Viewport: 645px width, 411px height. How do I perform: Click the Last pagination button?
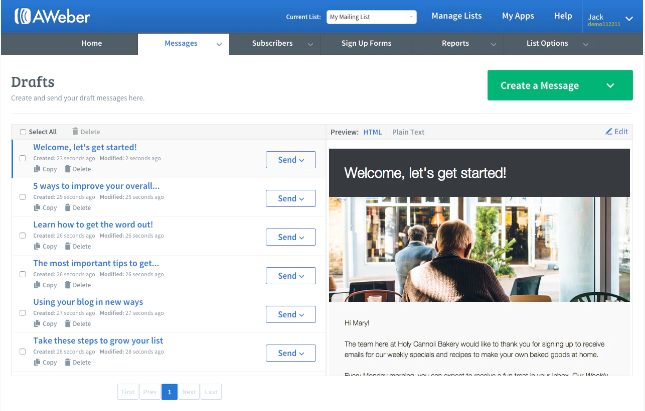point(211,392)
